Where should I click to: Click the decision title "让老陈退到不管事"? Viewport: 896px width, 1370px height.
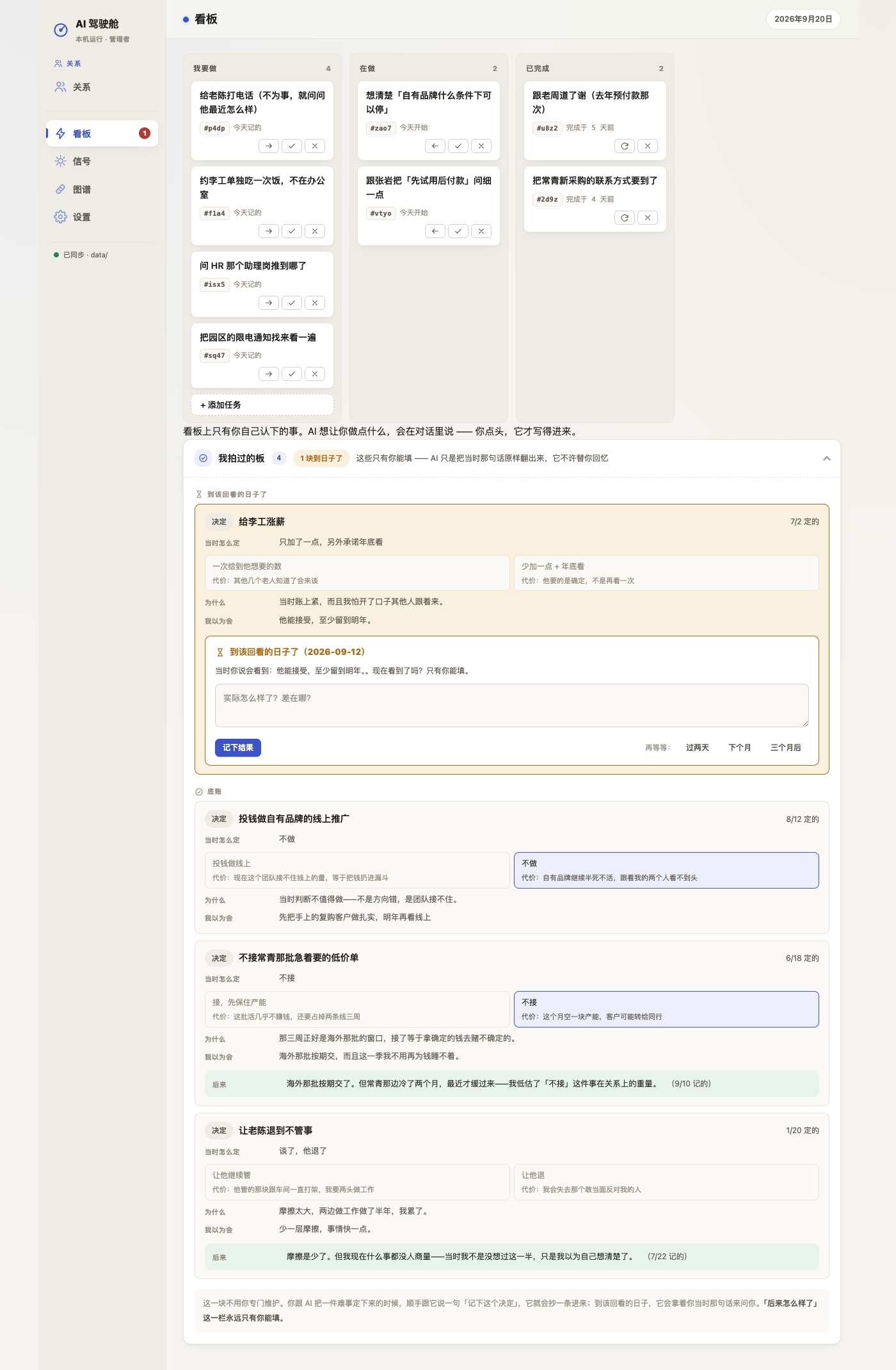276,1131
